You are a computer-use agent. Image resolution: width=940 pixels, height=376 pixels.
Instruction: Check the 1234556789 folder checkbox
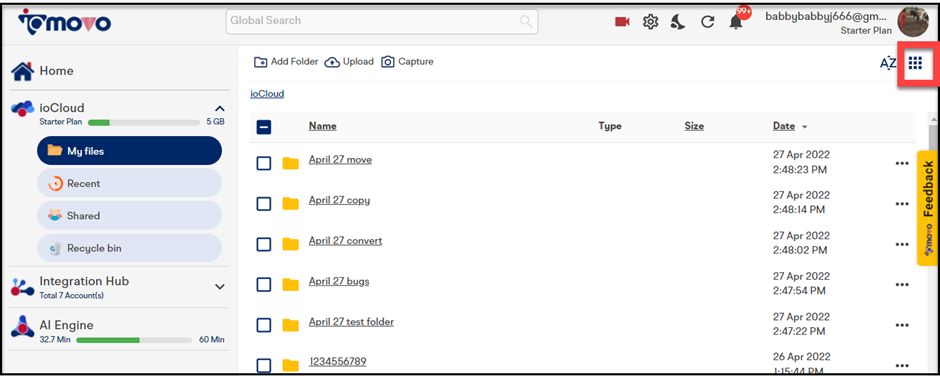264,365
